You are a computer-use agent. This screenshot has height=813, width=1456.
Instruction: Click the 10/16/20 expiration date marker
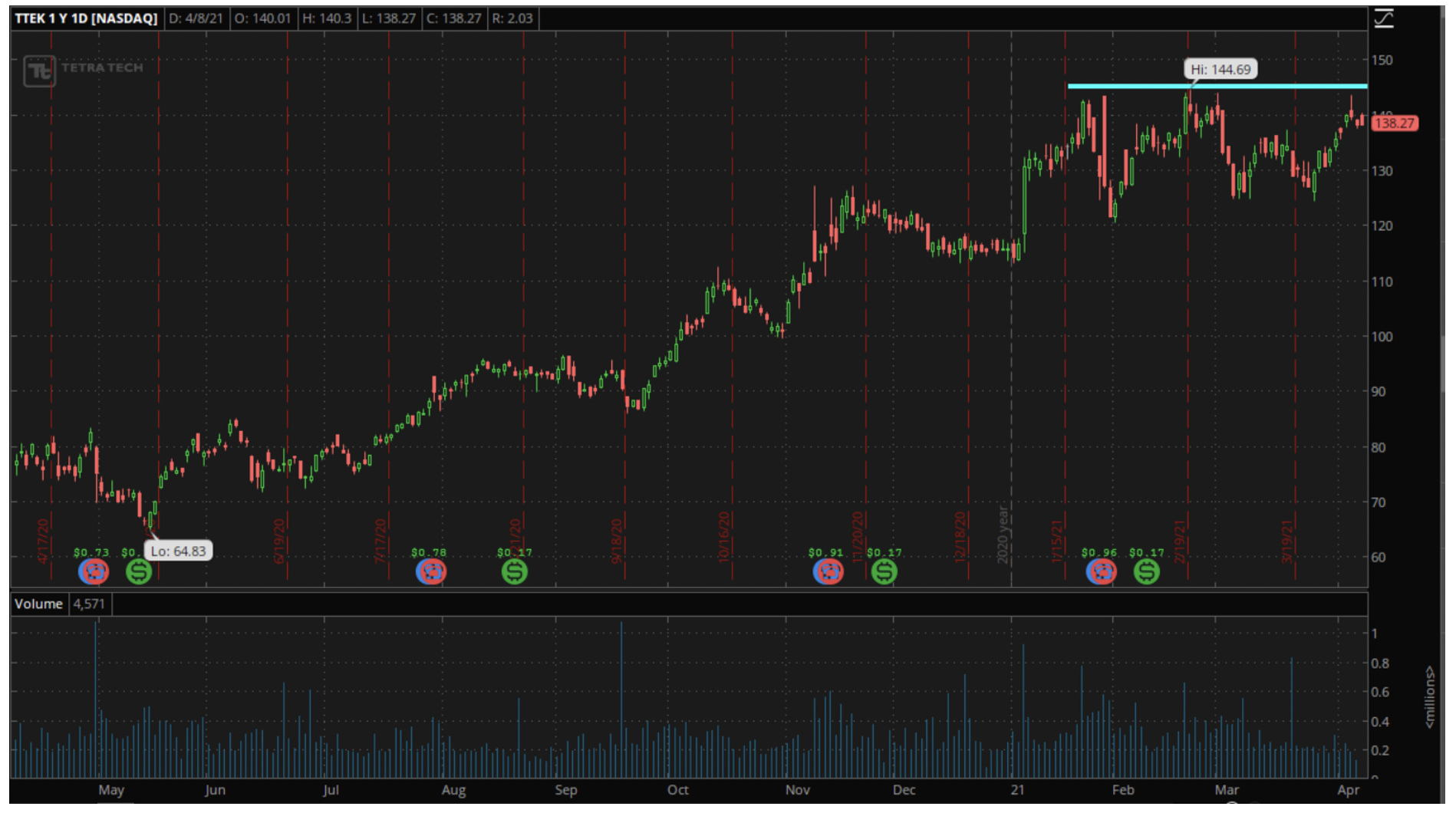[723, 537]
